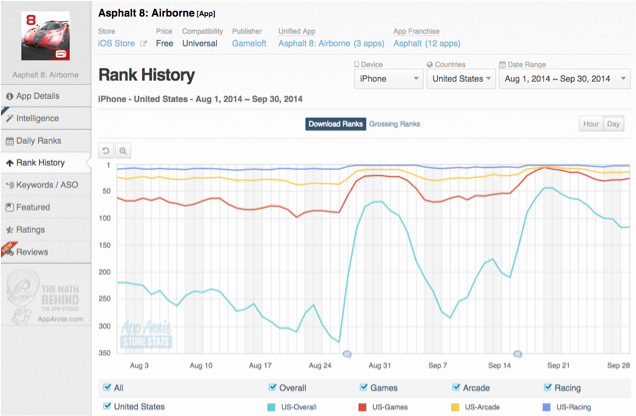Screen dimensions: 636x416
Task: Open the Featured page
Action: pos(46,207)
